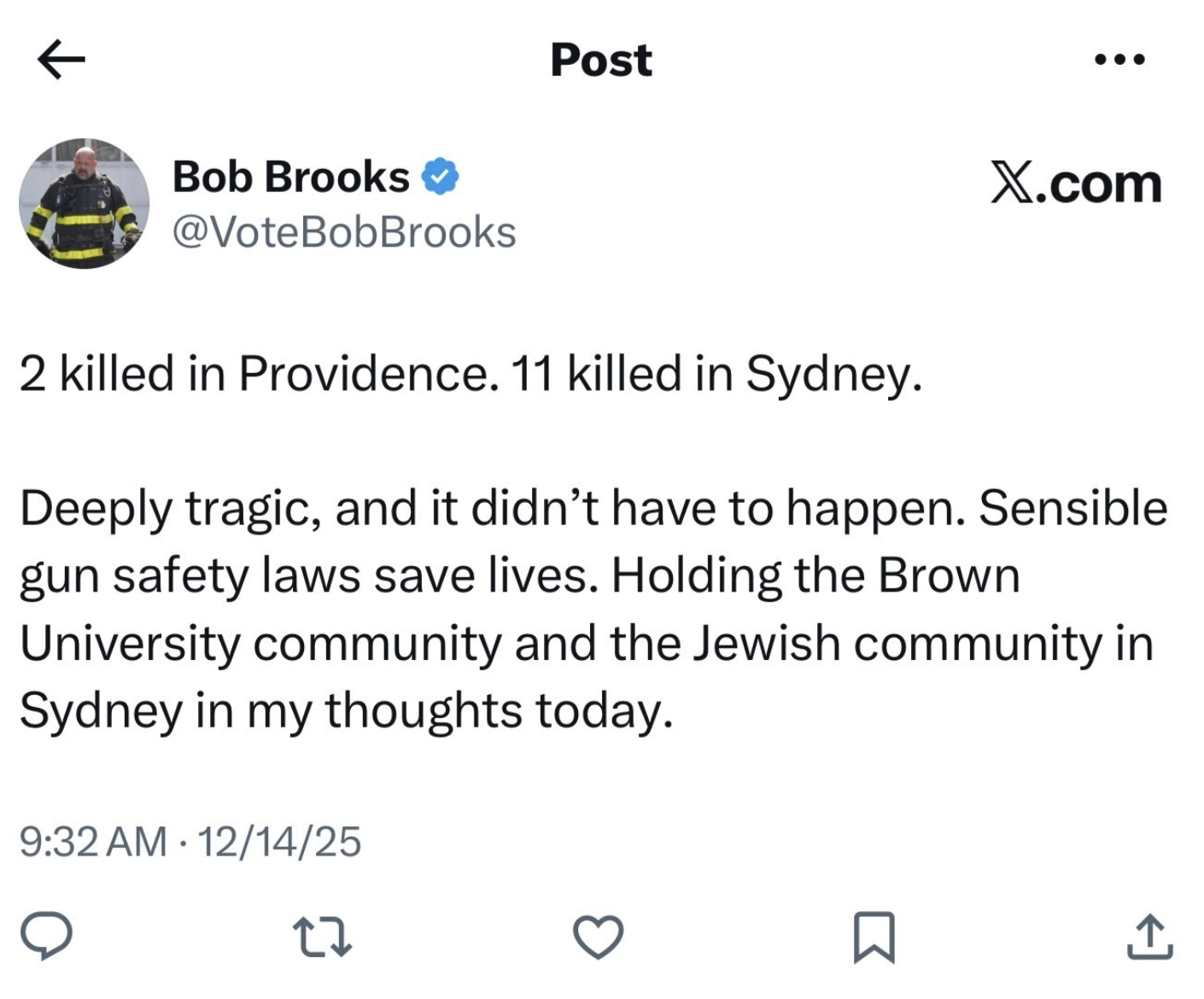This screenshot has width=1204, height=999.
Task: Open Bob Brooks profile picture
Action: tap(84, 203)
